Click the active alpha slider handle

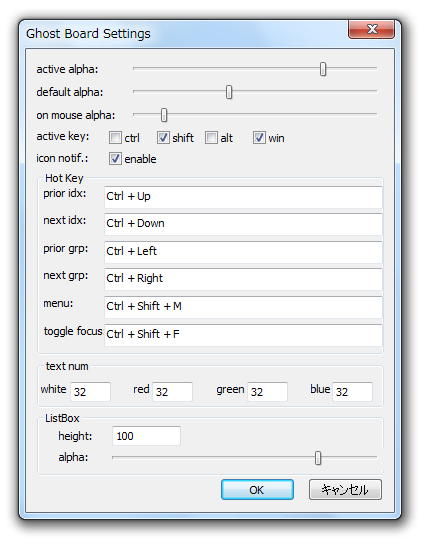pyautogui.click(x=323, y=69)
